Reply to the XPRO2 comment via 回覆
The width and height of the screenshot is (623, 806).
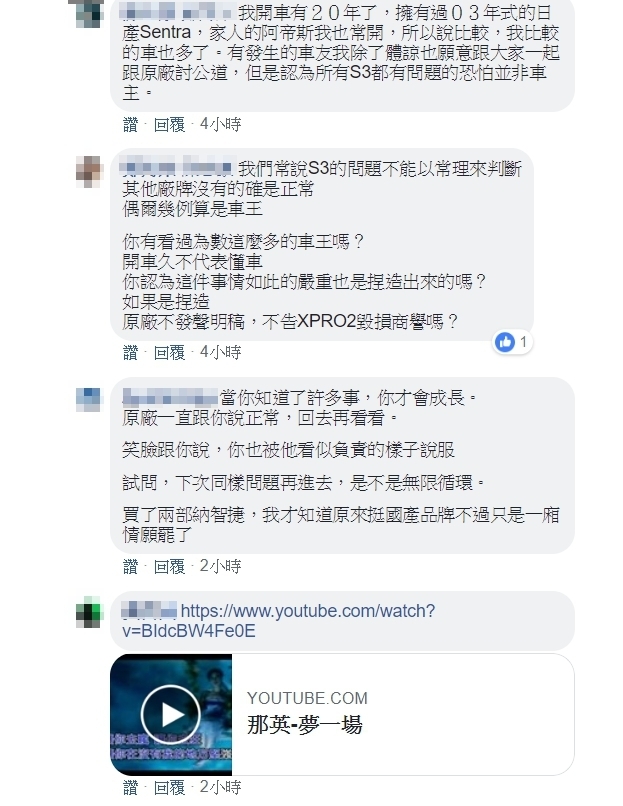169,352
